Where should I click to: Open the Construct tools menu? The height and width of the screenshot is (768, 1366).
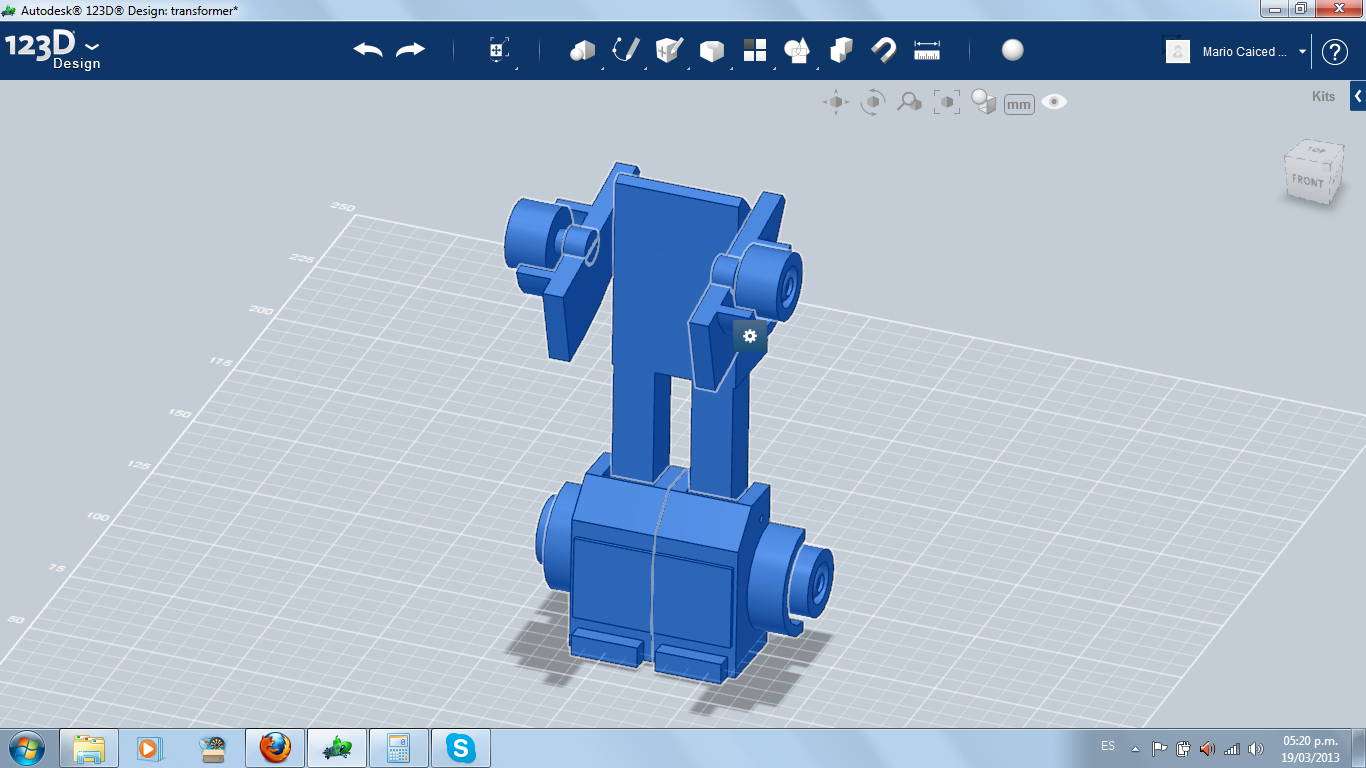tap(668, 50)
